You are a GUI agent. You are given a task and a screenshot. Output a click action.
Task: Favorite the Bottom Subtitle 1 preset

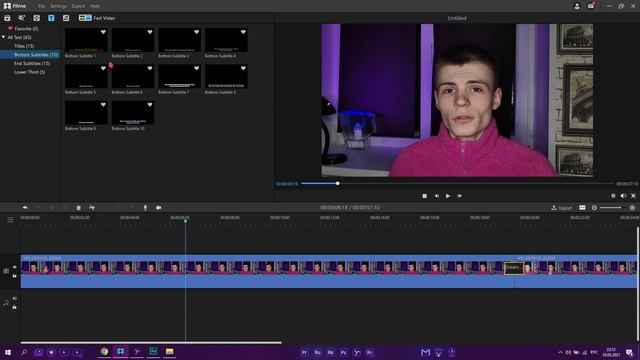click(x=103, y=32)
